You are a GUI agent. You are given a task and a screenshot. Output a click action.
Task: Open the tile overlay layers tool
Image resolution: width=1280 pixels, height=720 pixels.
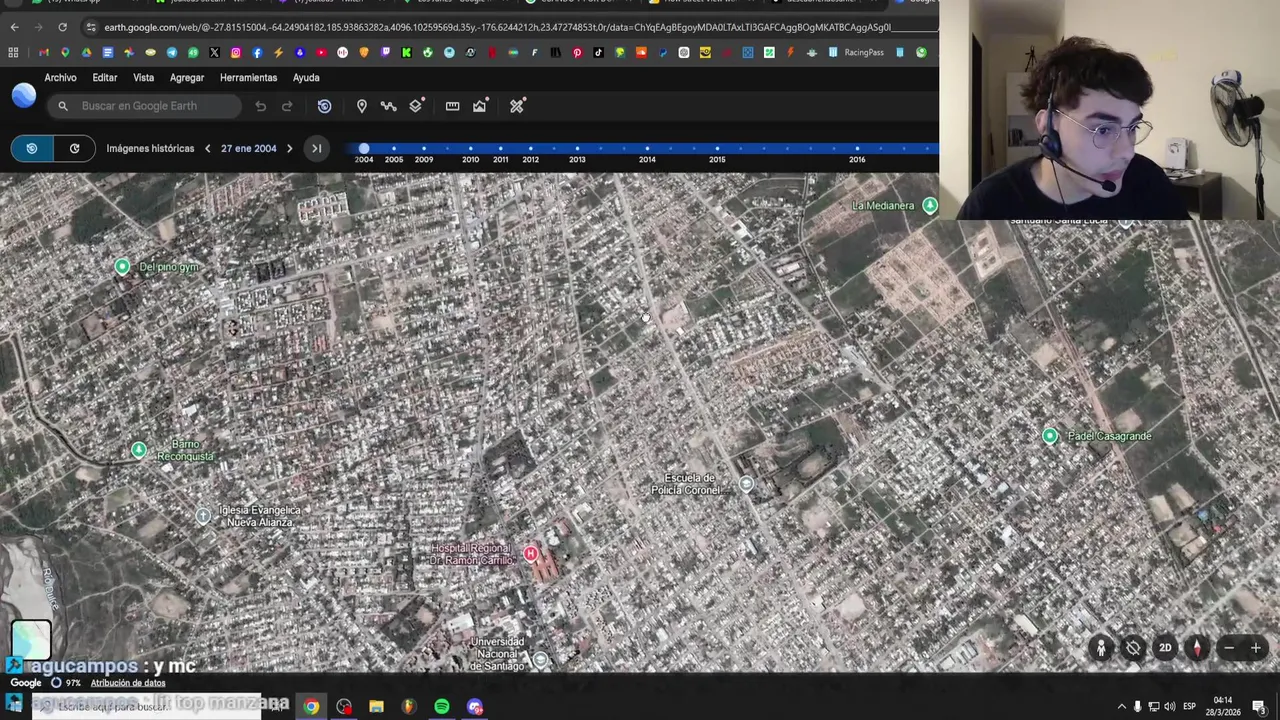[417, 105]
